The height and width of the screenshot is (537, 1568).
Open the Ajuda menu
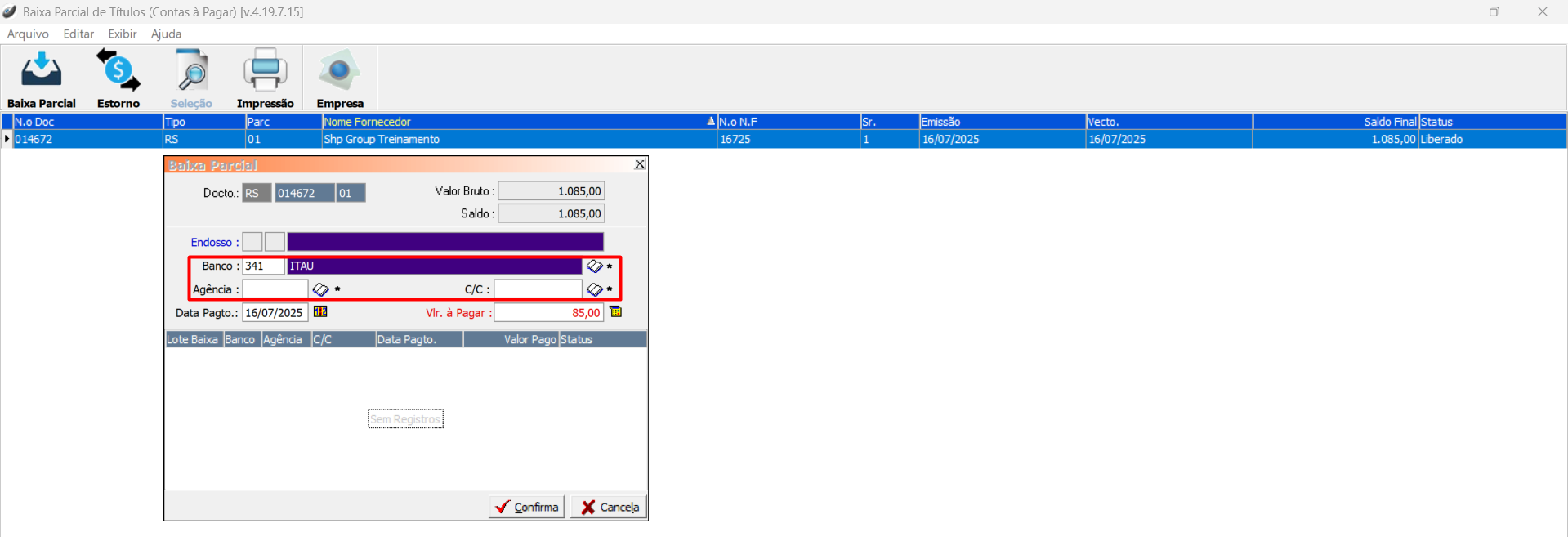pos(166,34)
